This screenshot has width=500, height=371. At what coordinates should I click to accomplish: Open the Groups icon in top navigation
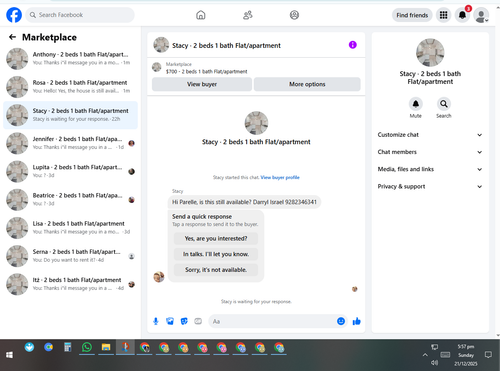(294, 15)
